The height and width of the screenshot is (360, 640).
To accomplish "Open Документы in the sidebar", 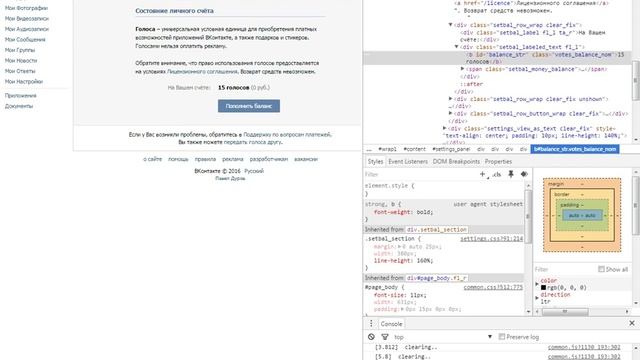I will (x=19, y=106).
